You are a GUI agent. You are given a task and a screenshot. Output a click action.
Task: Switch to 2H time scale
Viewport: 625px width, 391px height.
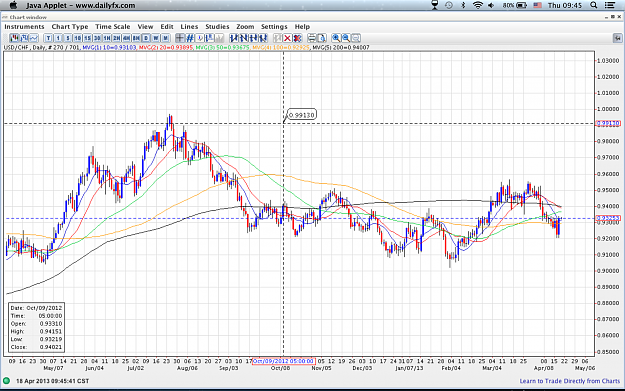click(116, 38)
